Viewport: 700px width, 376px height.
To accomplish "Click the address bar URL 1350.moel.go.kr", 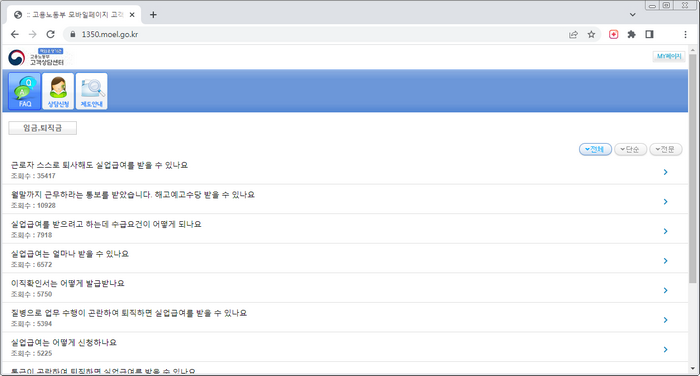I will click(110, 34).
